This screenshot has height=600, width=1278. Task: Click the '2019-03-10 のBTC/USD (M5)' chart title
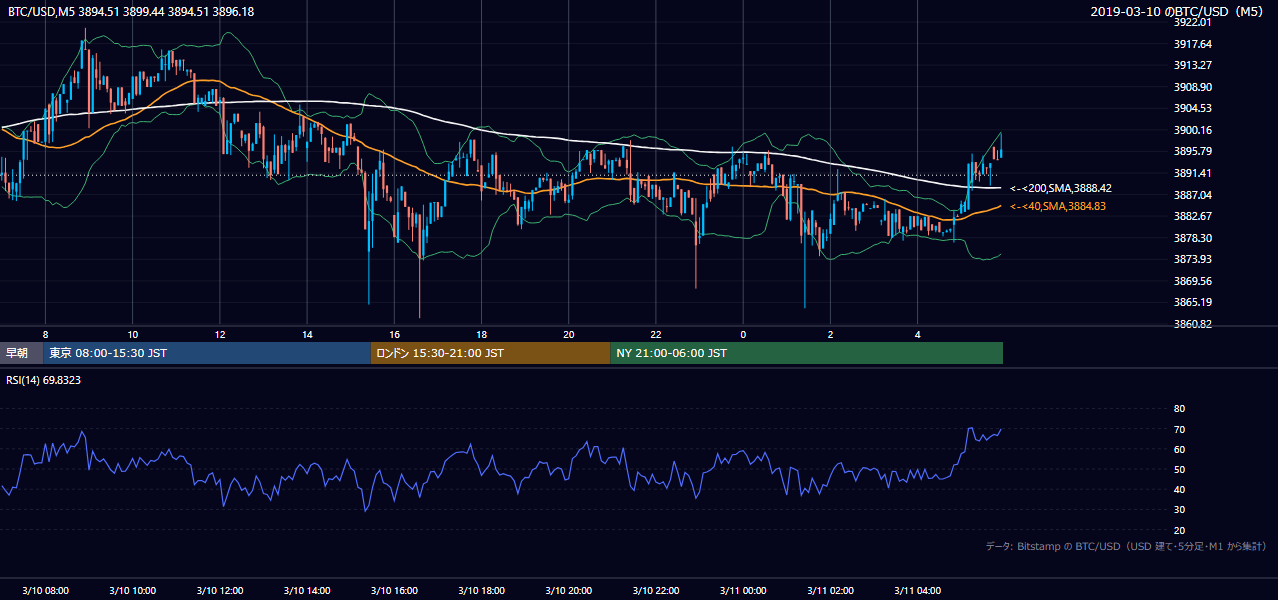click(x=1178, y=12)
